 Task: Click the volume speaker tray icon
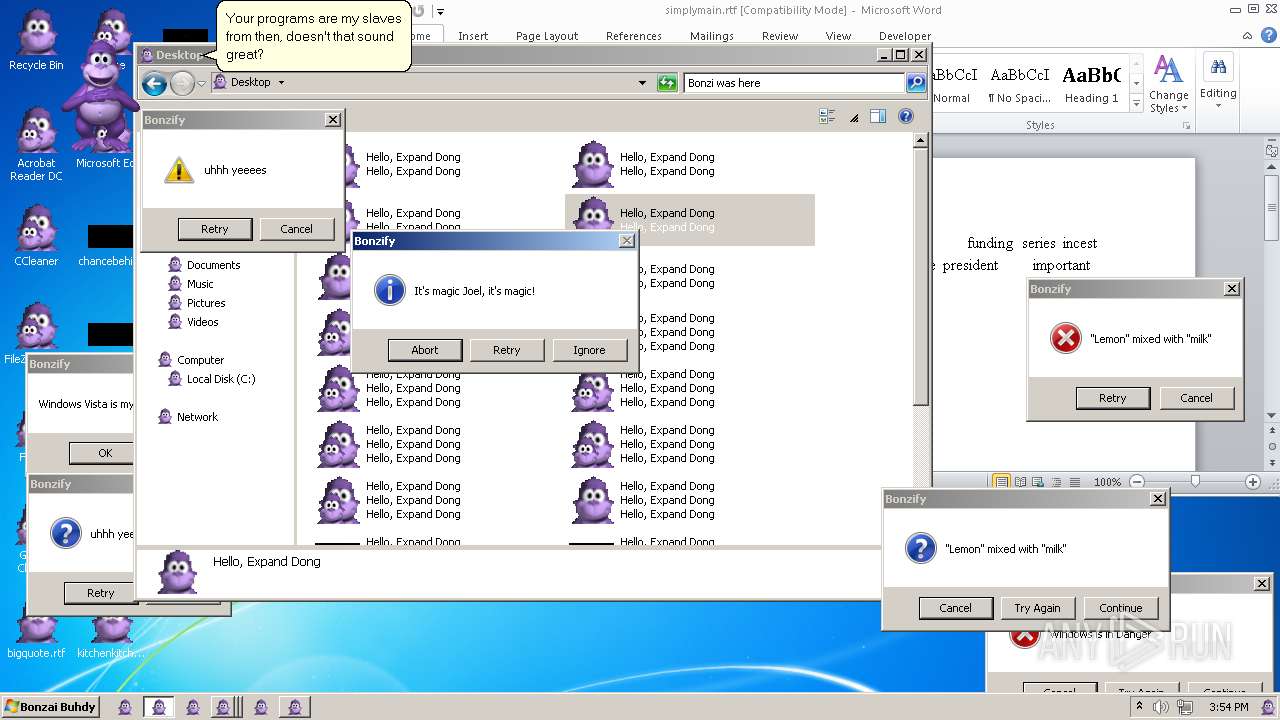click(x=1160, y=707)
